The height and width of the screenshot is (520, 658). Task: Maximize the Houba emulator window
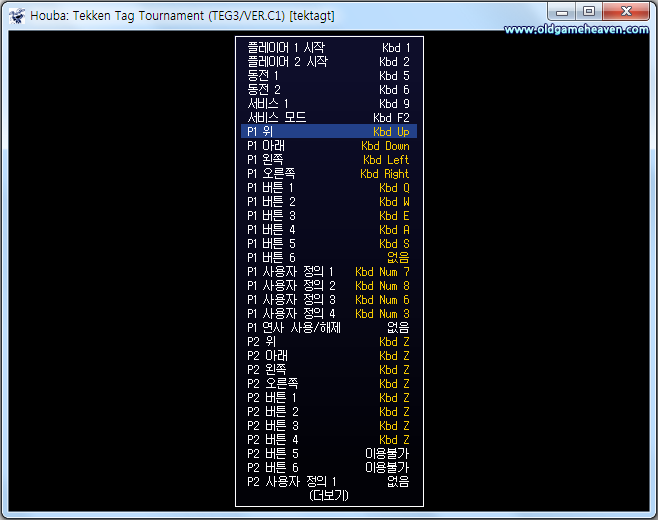coord(589,11)
